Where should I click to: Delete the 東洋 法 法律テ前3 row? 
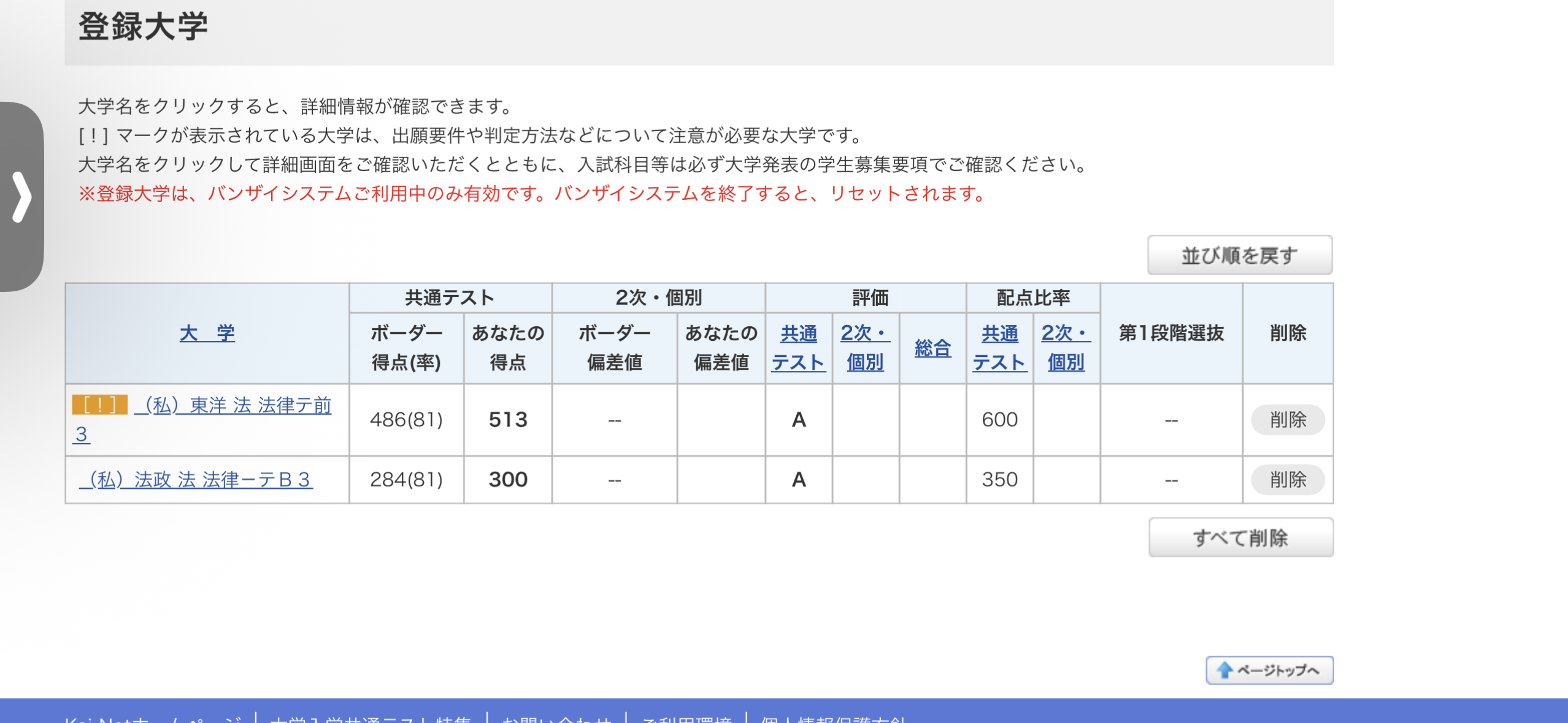coord(1287,419)
